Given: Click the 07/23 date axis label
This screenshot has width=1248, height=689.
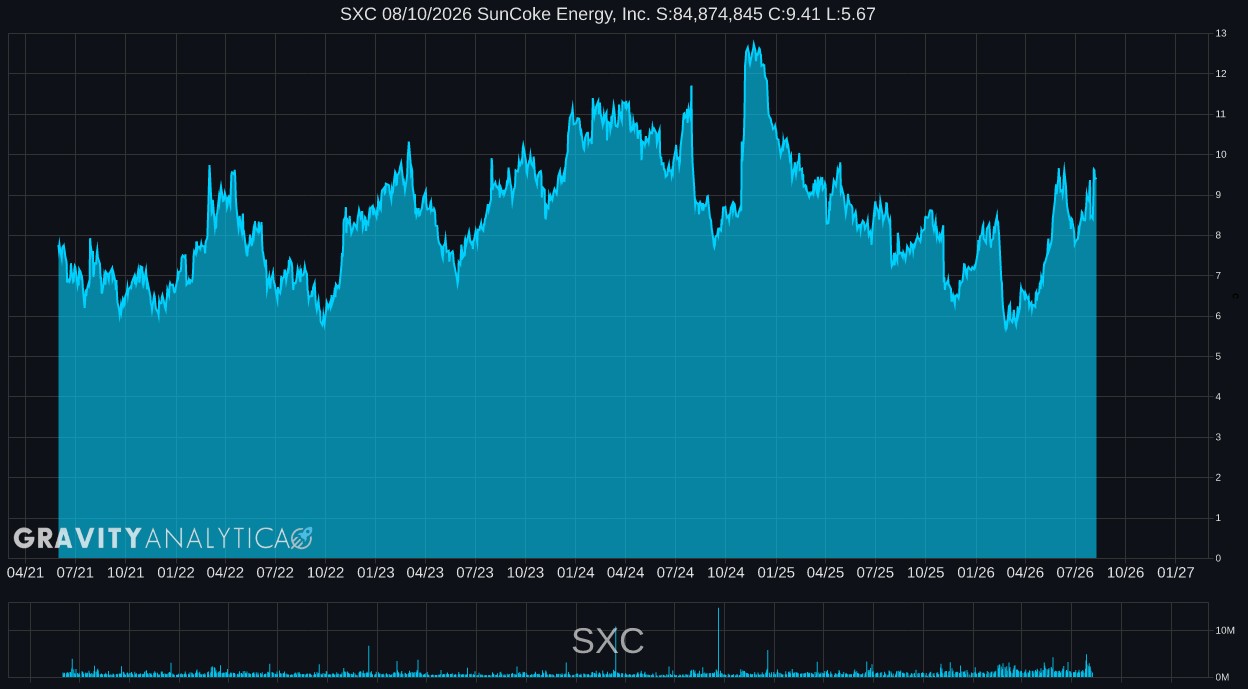Looking at the screenshot, I should click(475, 573).
